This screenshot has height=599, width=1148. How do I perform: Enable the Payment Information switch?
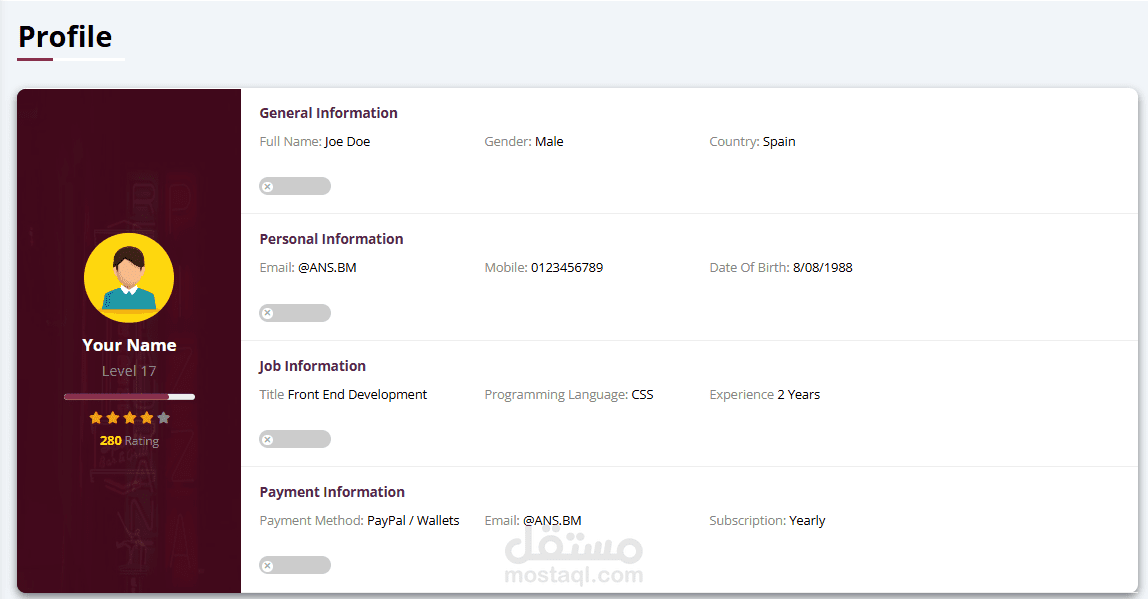pos(295,565)
